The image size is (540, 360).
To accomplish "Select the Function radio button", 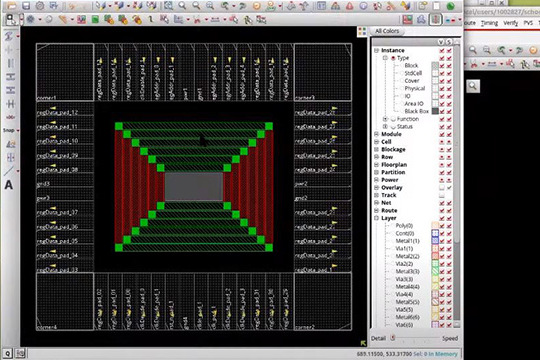I will pyautogui.click(x=393, y=119).
